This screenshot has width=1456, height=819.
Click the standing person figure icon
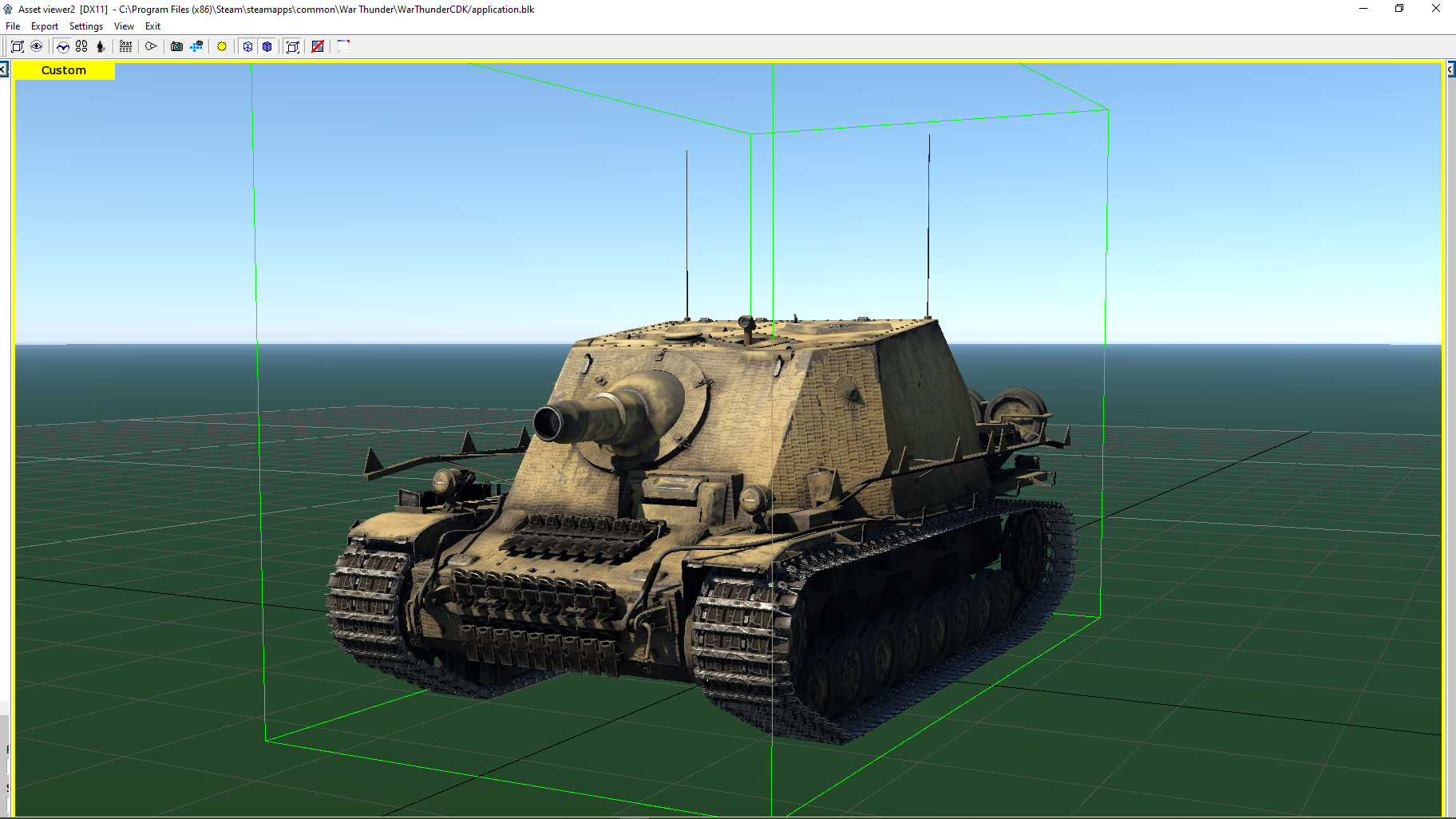pos(101,46)
